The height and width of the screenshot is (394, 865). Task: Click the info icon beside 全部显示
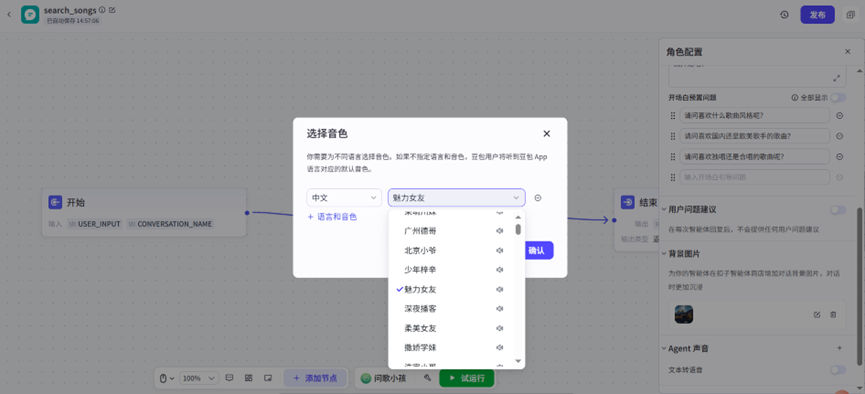click(795, 98)
